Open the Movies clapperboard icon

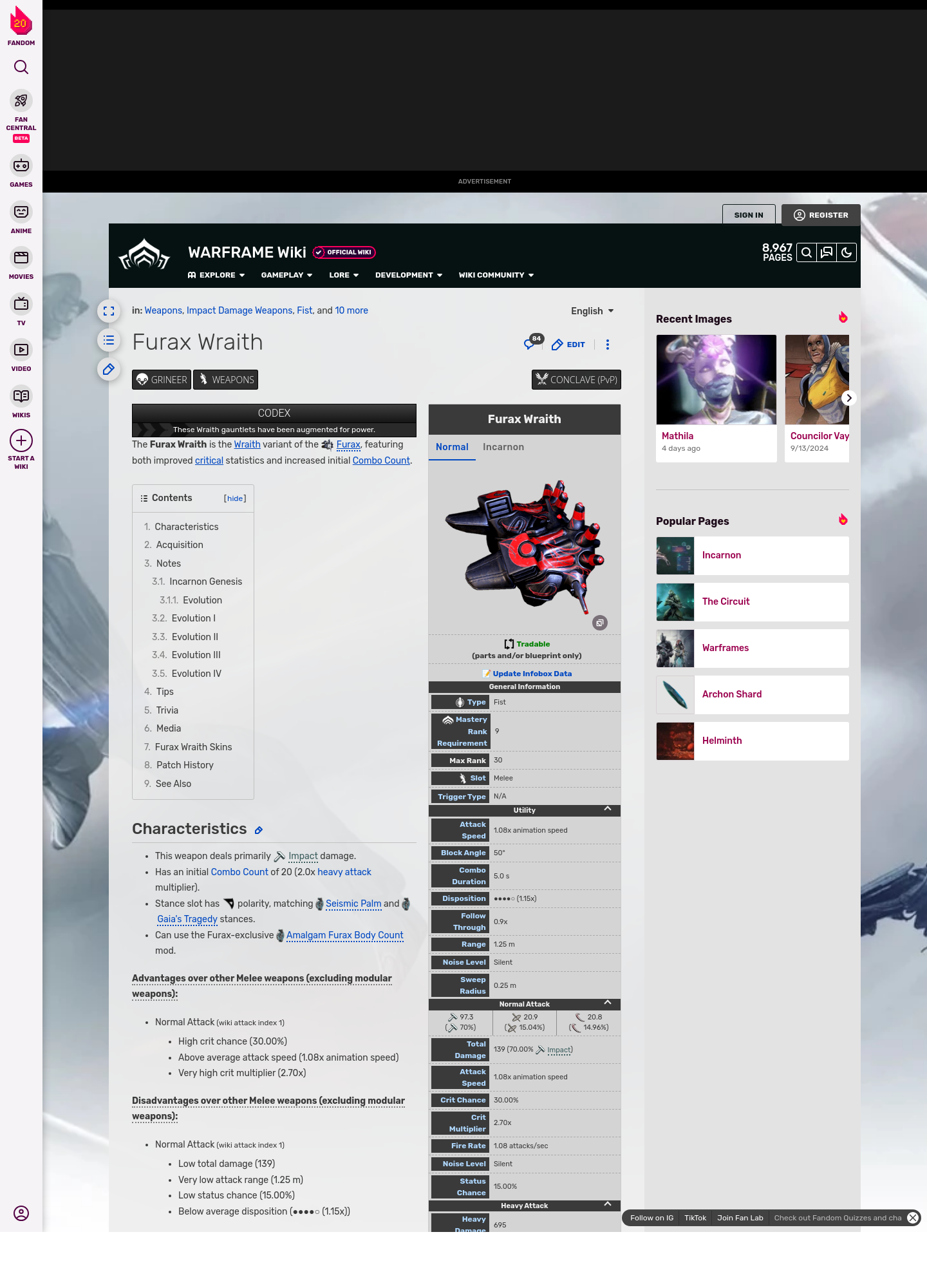(x=21, y=258)
